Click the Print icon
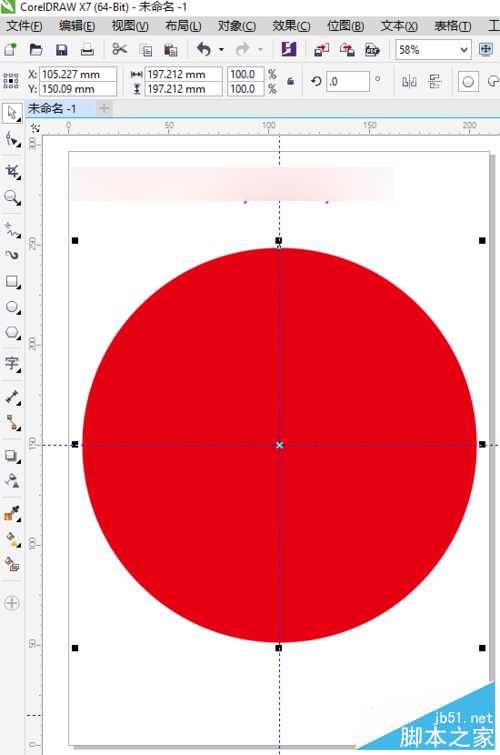Screen dimensions: 500x755 (87, 50)
